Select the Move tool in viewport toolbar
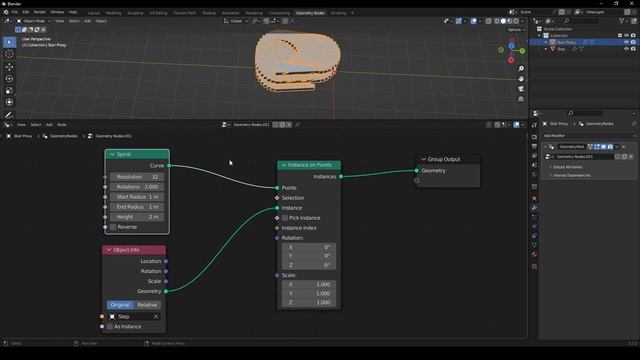 pos(9,67)
